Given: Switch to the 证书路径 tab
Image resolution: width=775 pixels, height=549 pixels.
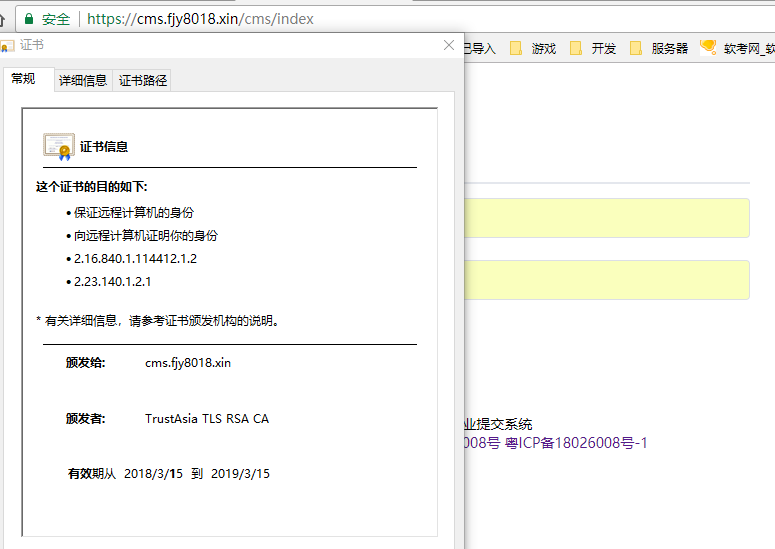Looking at the screenshot, I should (x=143, y=80).
